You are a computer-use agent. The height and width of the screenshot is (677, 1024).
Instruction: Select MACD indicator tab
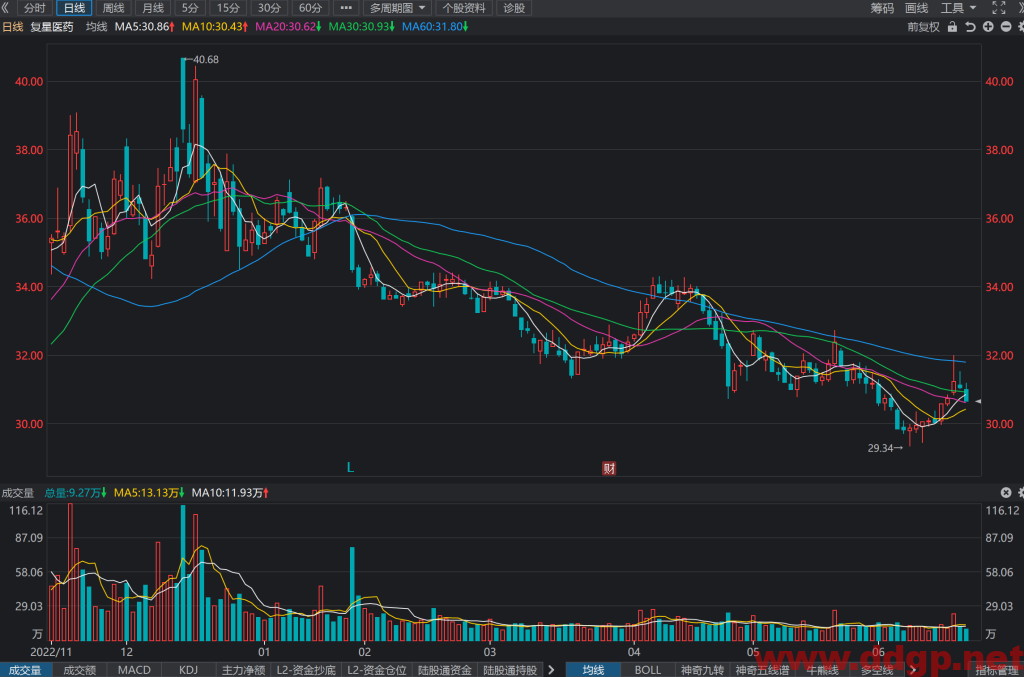click(x=134, y=670)
